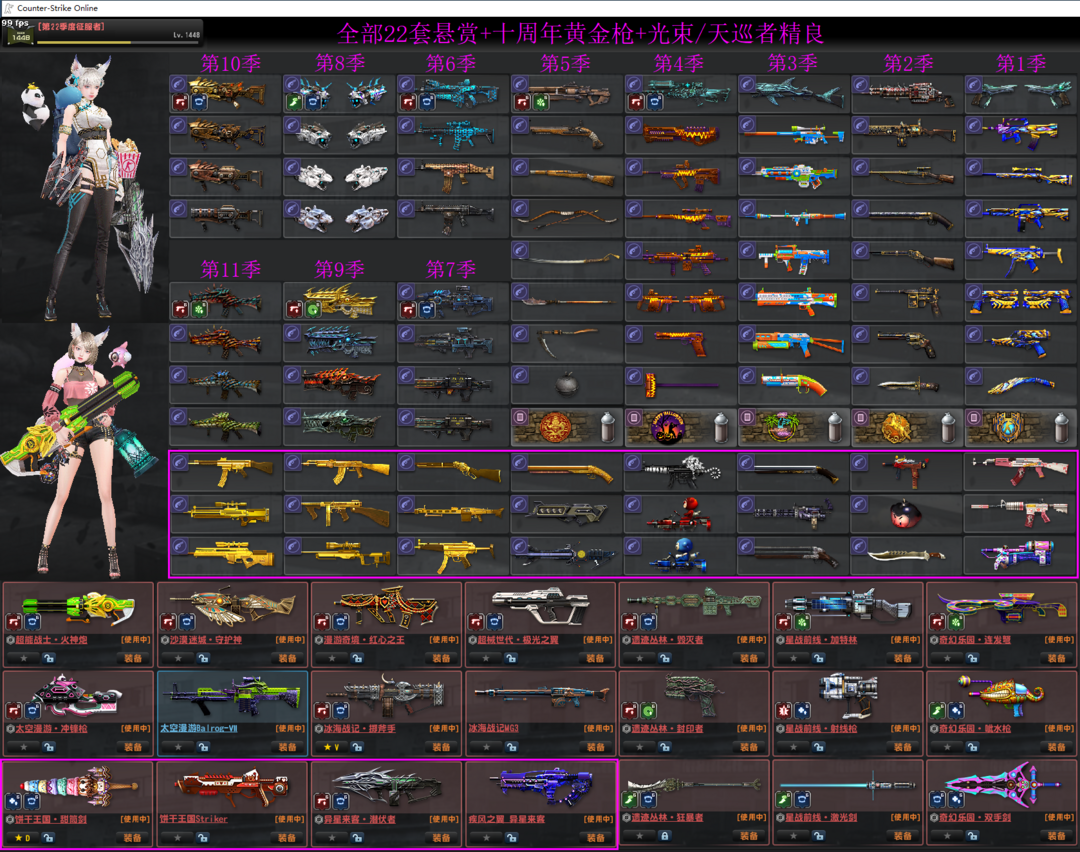
Task: Click 装备 button on 疾风之翼 异星来客 card
Action: pyautogui.click(x=596, y=838)
